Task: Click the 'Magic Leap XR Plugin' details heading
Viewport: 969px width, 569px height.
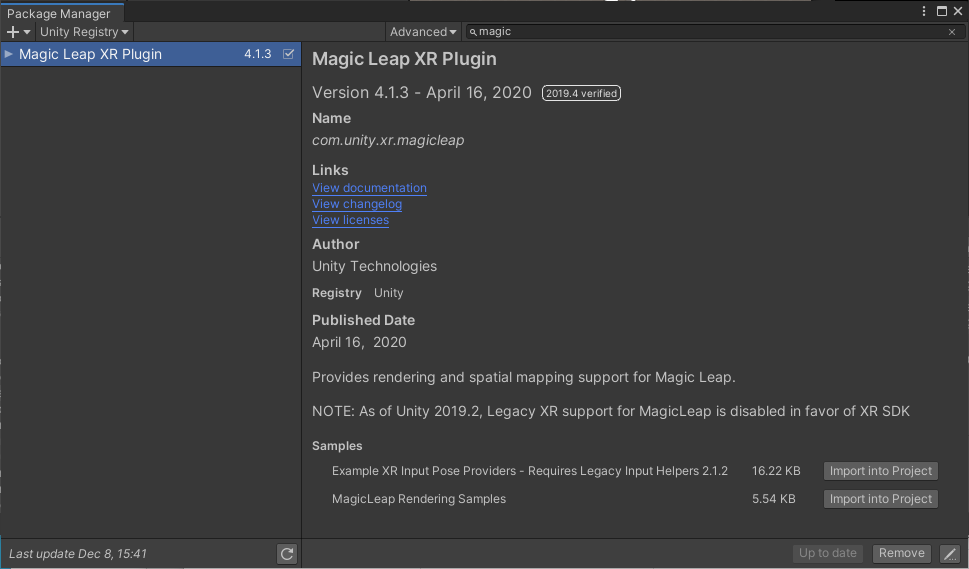Action: [x=404, y=59]
